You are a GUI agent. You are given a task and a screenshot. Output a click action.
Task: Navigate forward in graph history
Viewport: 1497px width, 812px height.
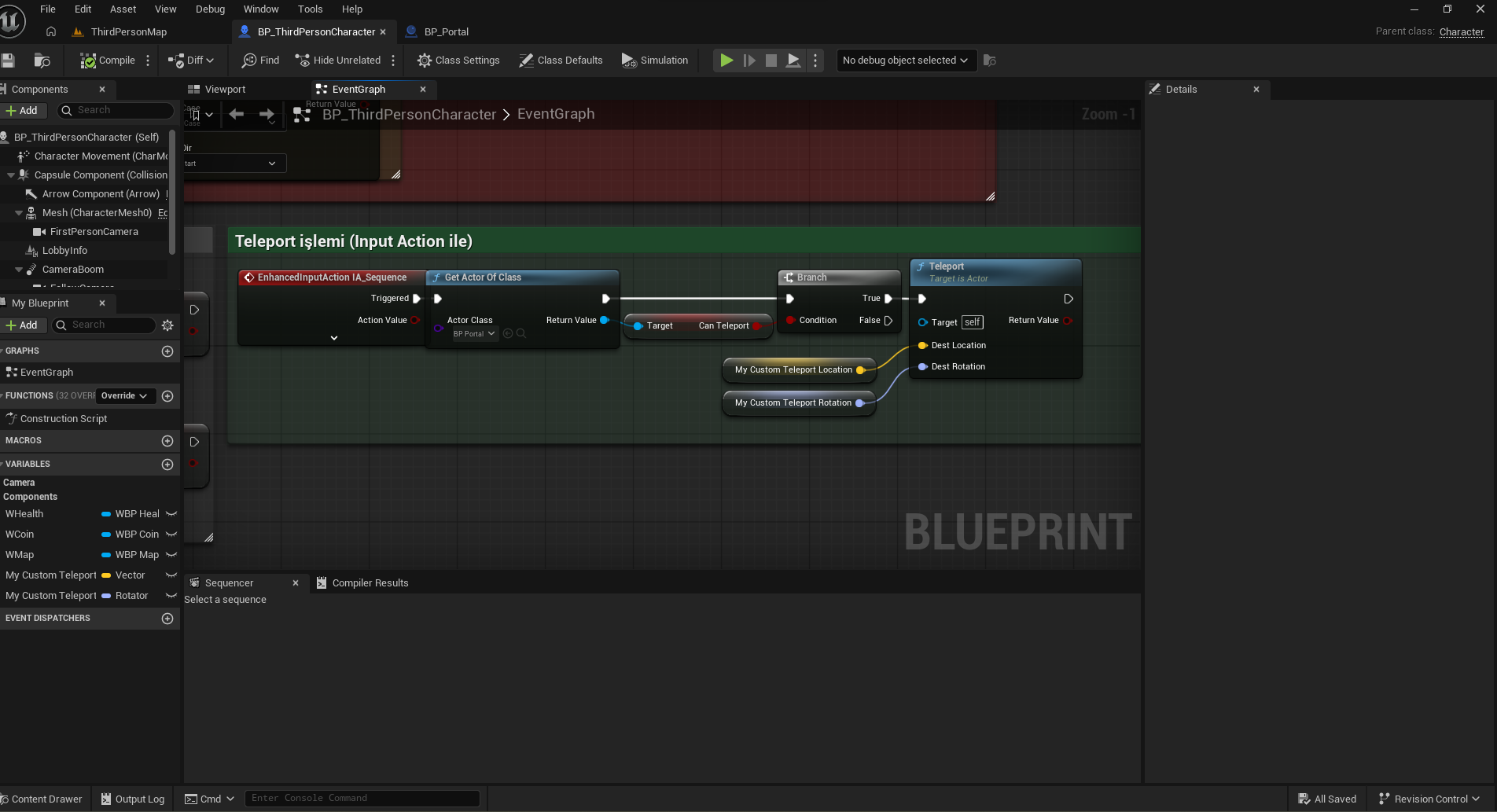(x=267, y=115)
